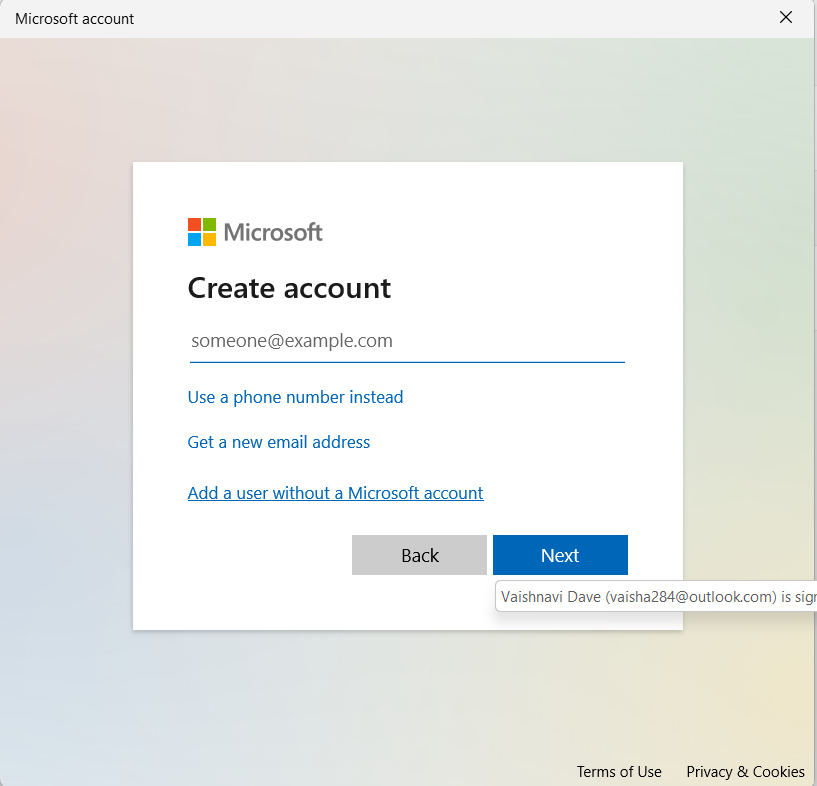Open the Privacy & Cookies link

click(745, 771)
